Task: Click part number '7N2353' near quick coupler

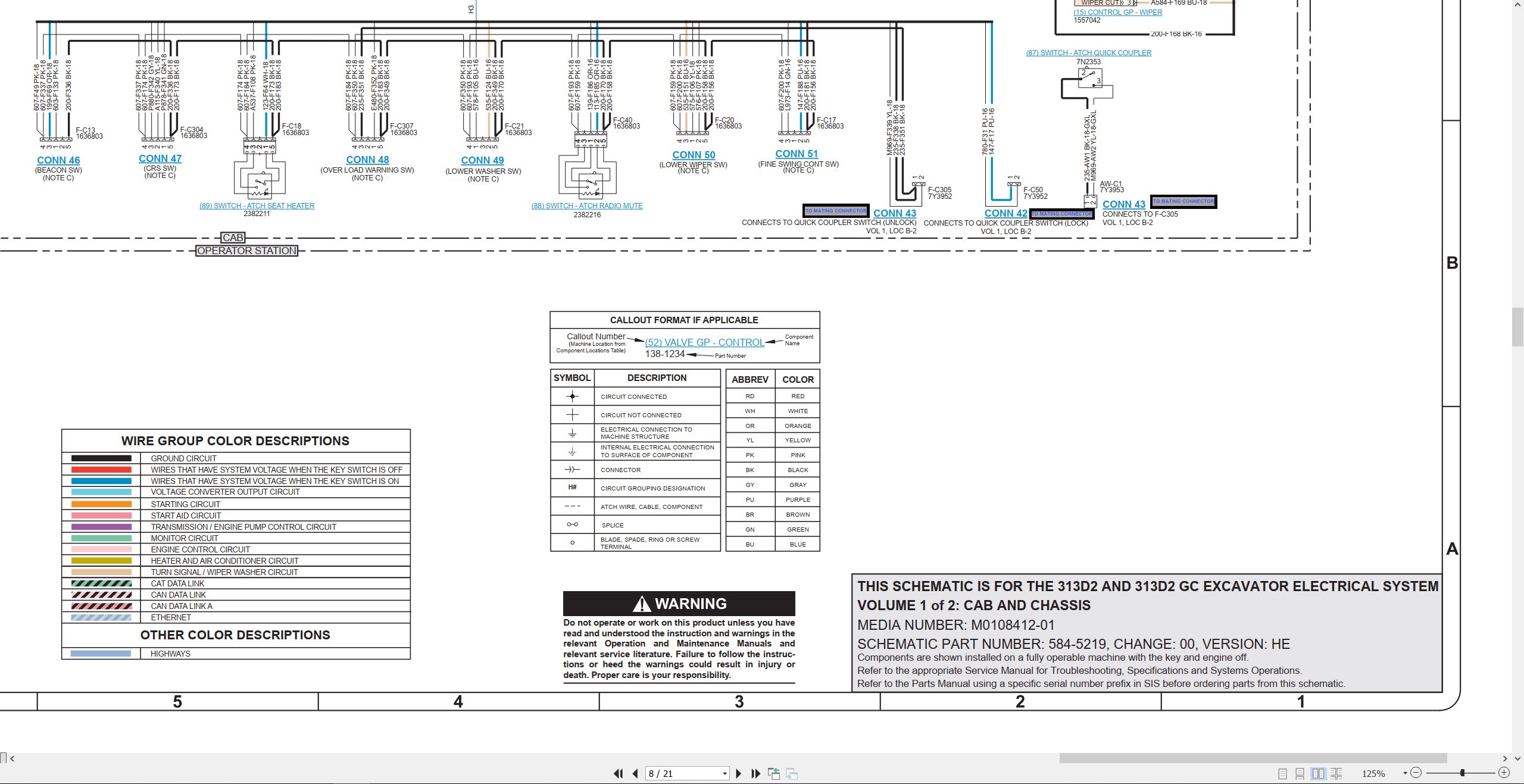Action: pyautogui.click(x=1088, y=62)
